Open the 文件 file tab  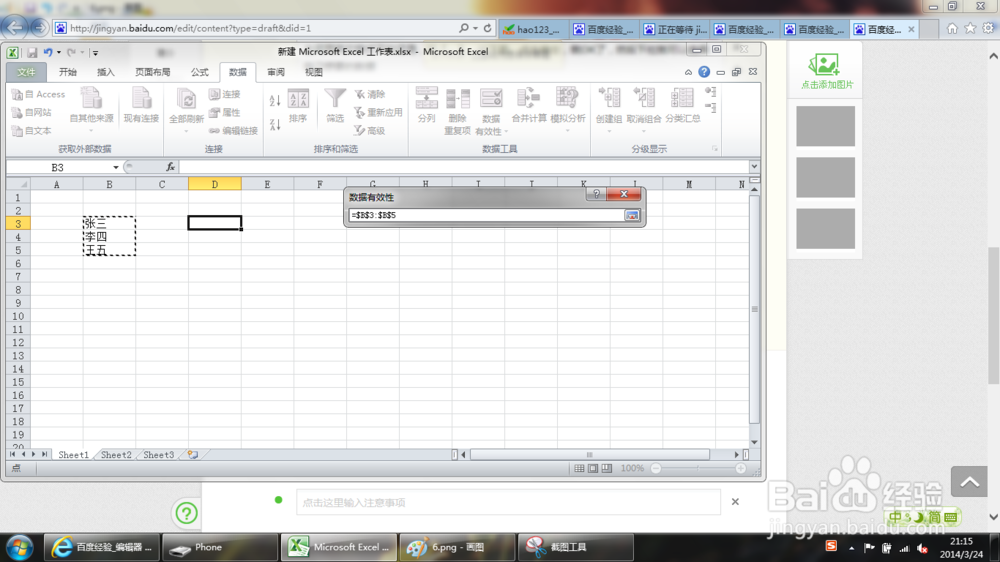pos(26,72)
